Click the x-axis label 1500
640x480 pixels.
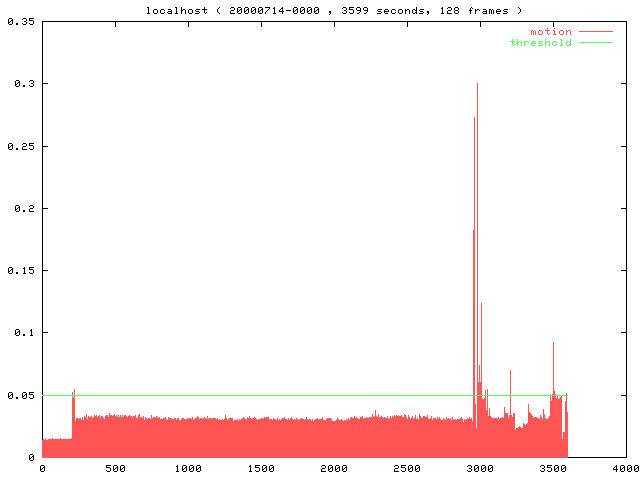tap(261, 468)
